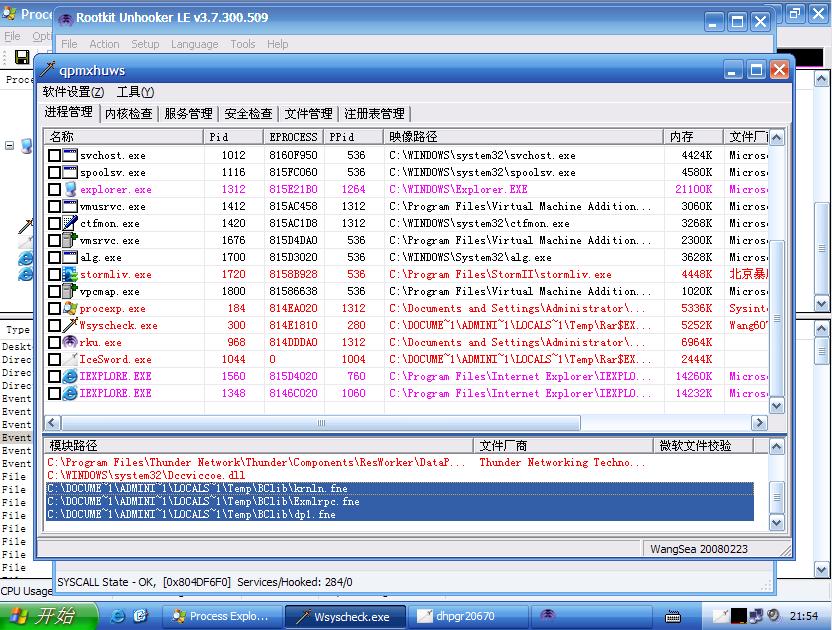832x630 pixels.
Task: Click the clock in the system tray
Action: pos(803,616)
